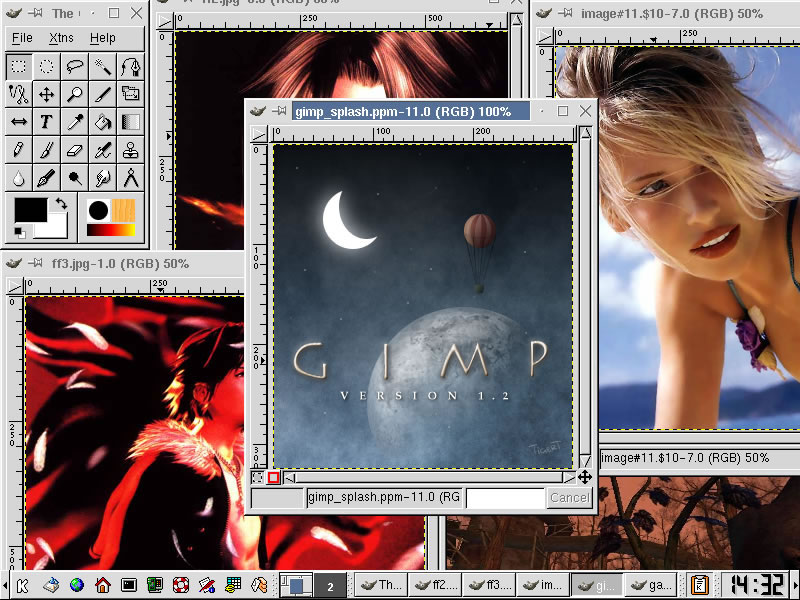Choose the Text tool
This screenshot has height=600, width=800.
point(46,122)
